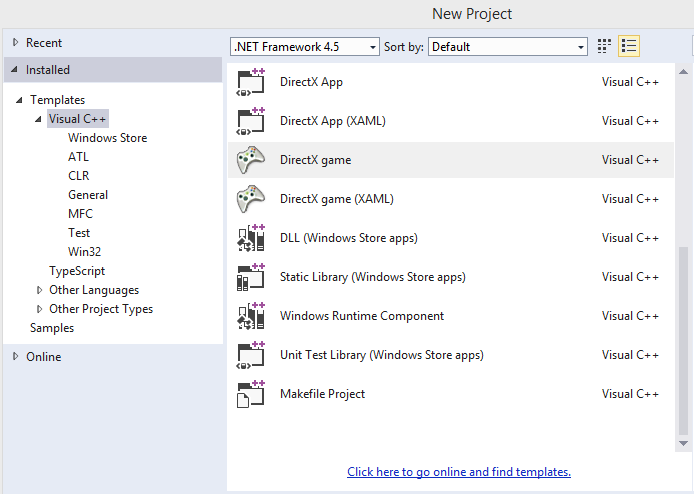Click the DirectX game (XAML) controller icon
The width and height of the screenshot is (694, 494).
point(249,199)
